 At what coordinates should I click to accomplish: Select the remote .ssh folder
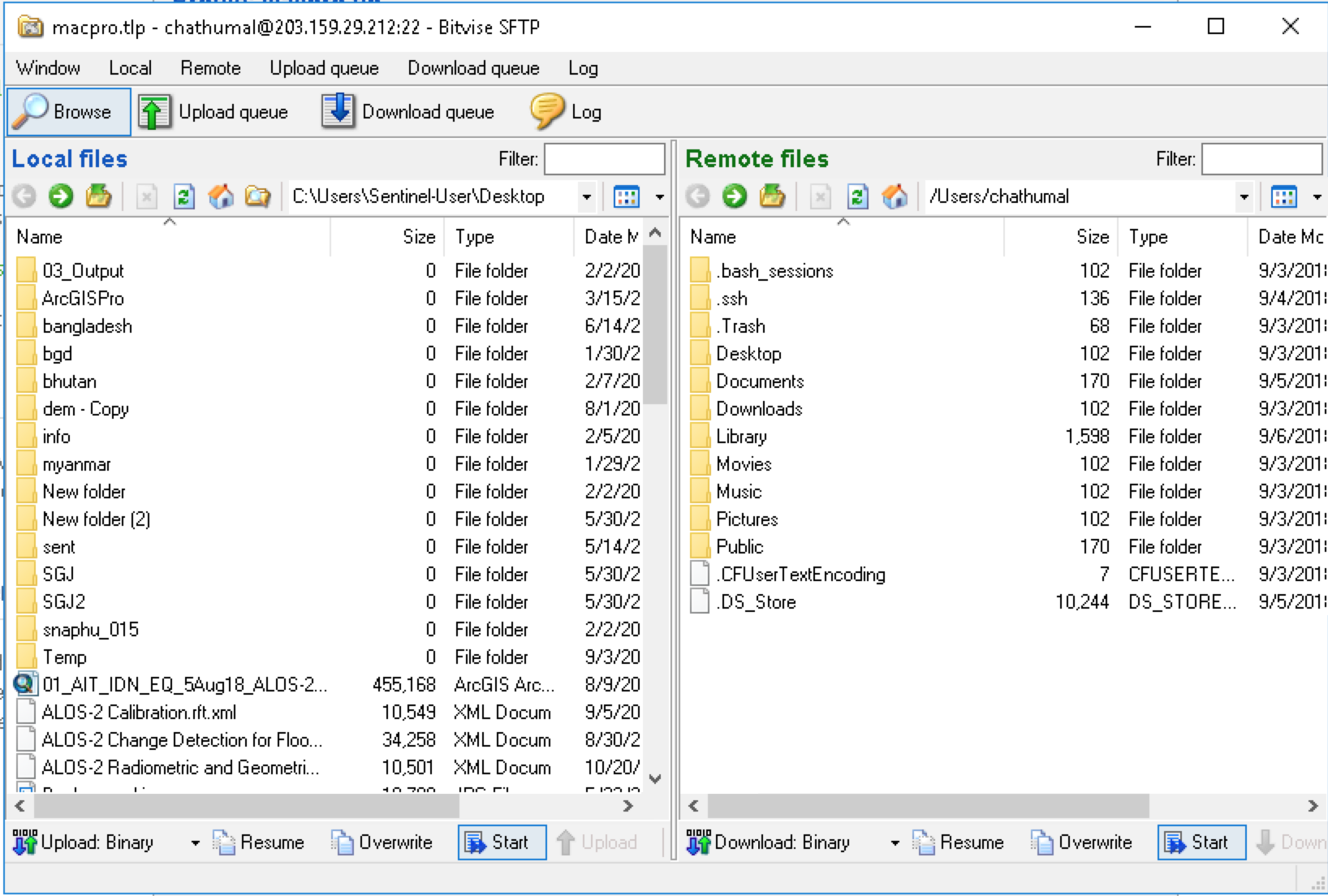click(x=731, y=298)
